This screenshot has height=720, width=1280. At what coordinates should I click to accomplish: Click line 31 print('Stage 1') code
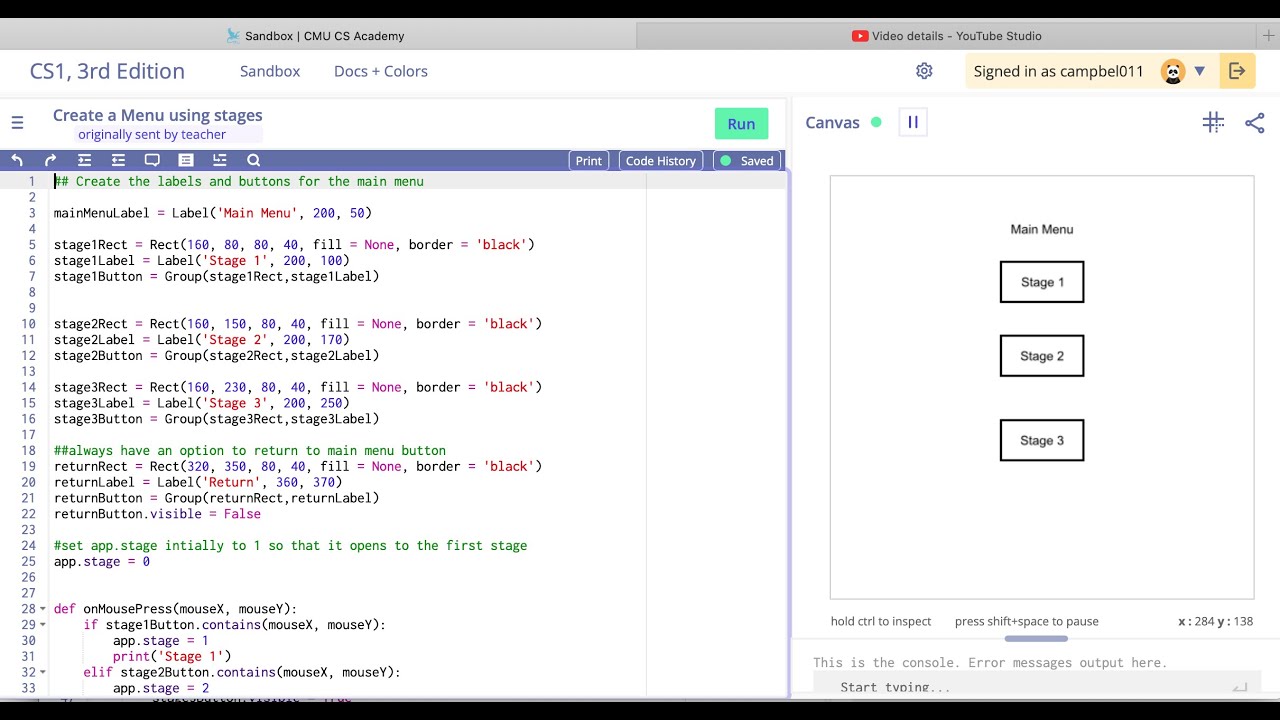click(x=172, y=657)
